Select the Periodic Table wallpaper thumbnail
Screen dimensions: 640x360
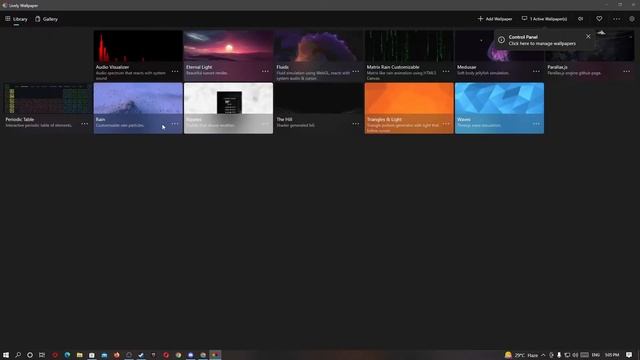(48, 98)
